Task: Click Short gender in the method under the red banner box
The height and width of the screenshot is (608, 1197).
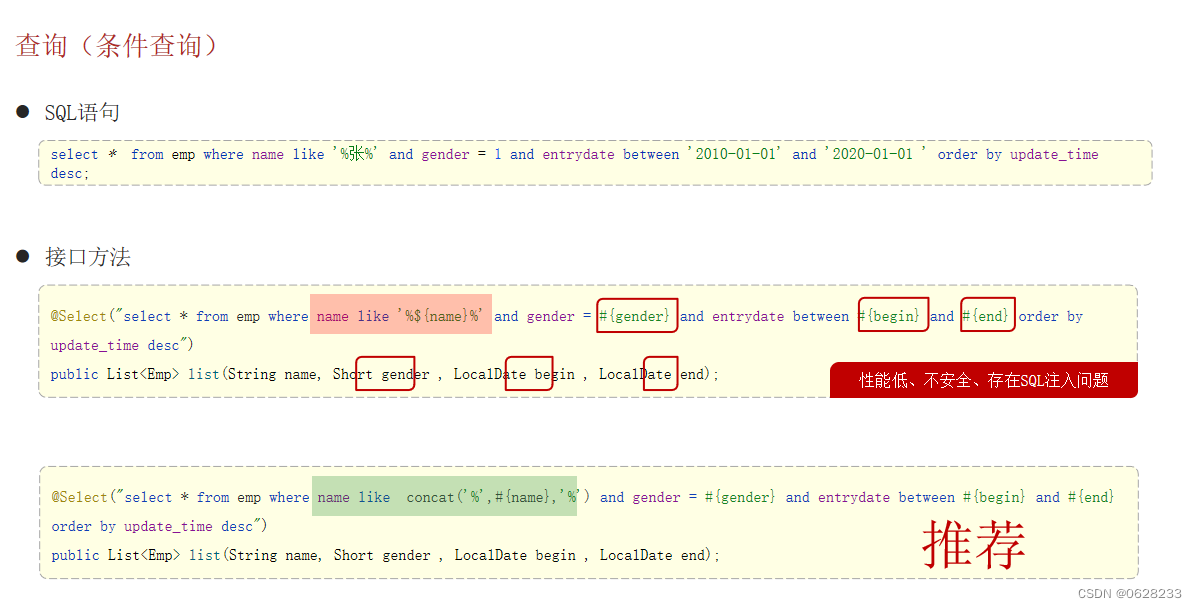Action: pyautogui.click(x=381, y=374)
